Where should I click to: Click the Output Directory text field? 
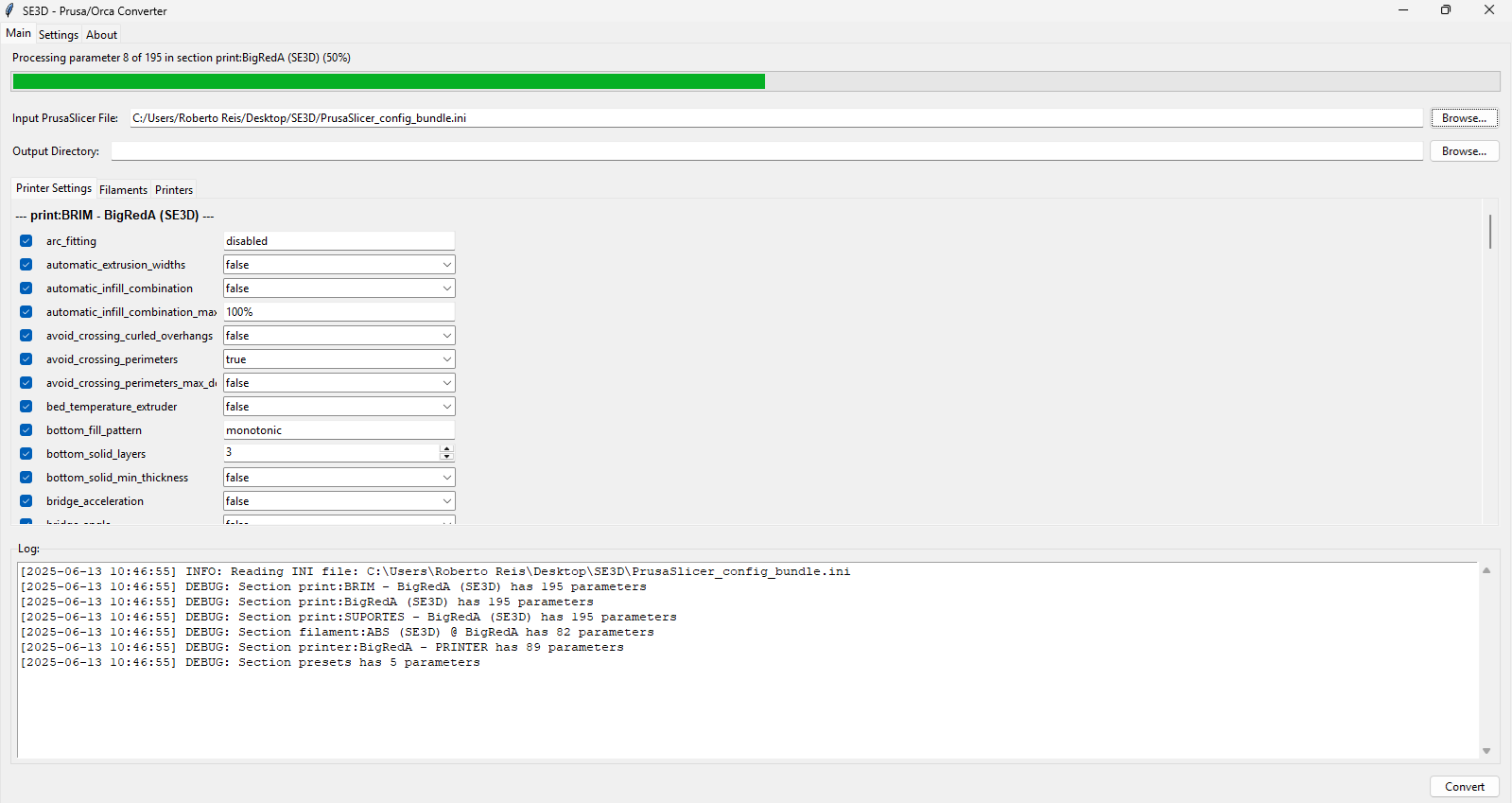766,151
